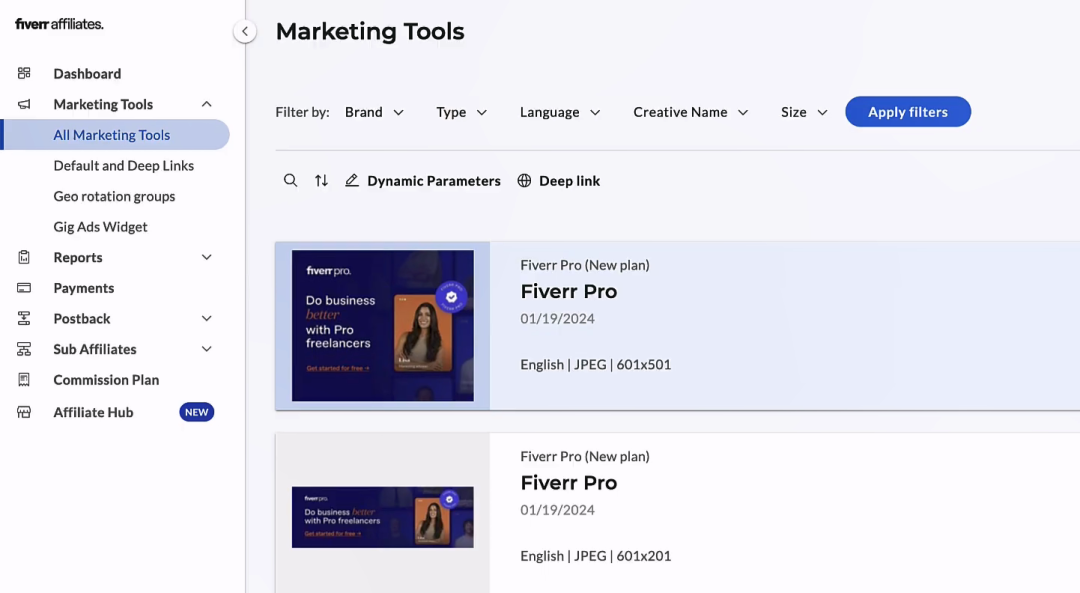Click the globe icon beside Deep link
Image resolution: width=1080 pixels, height=593 pixels.
point(524,180)
